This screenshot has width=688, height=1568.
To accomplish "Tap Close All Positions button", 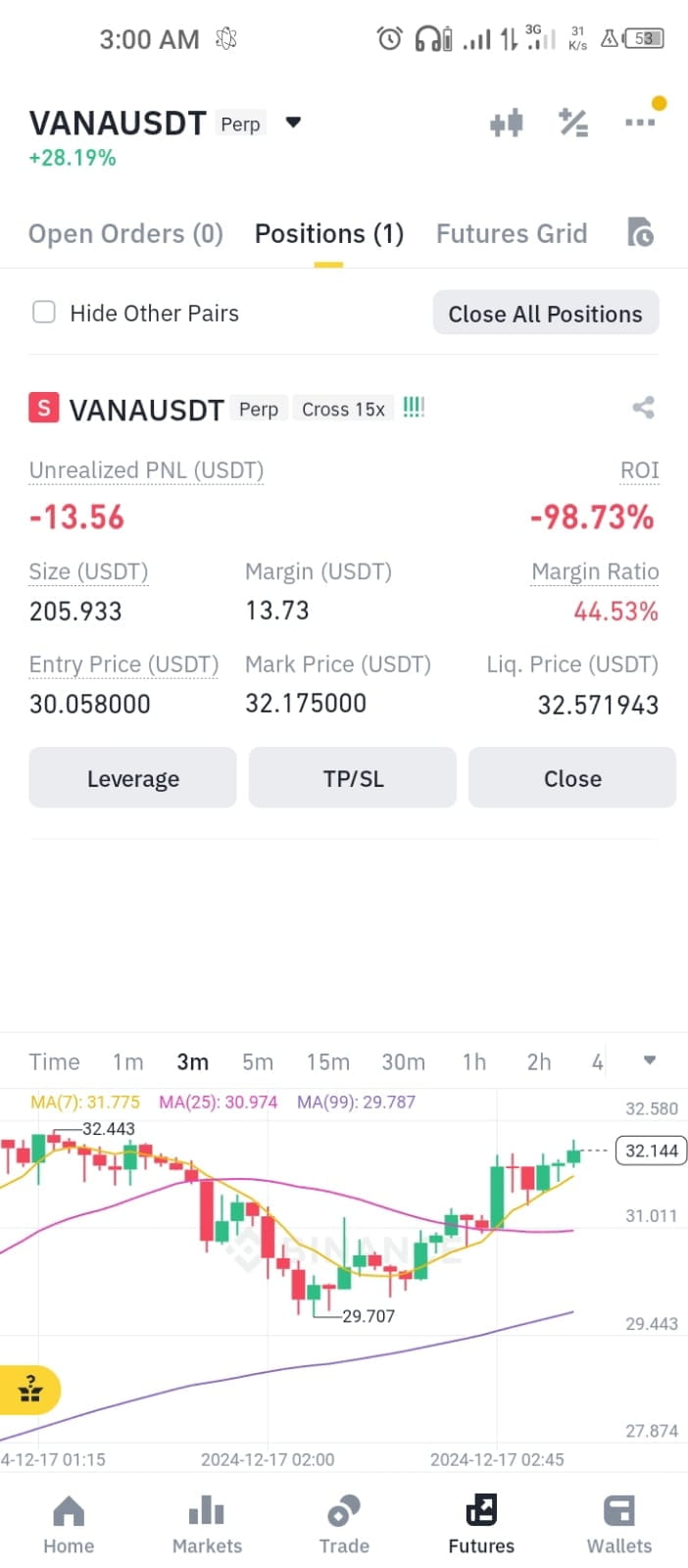I will [546, 314].
